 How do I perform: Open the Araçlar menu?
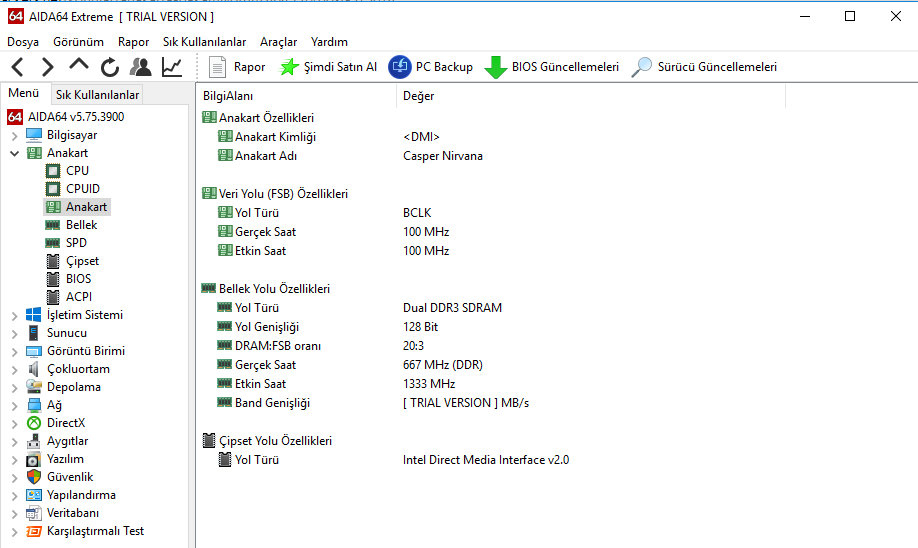[279, 42]
